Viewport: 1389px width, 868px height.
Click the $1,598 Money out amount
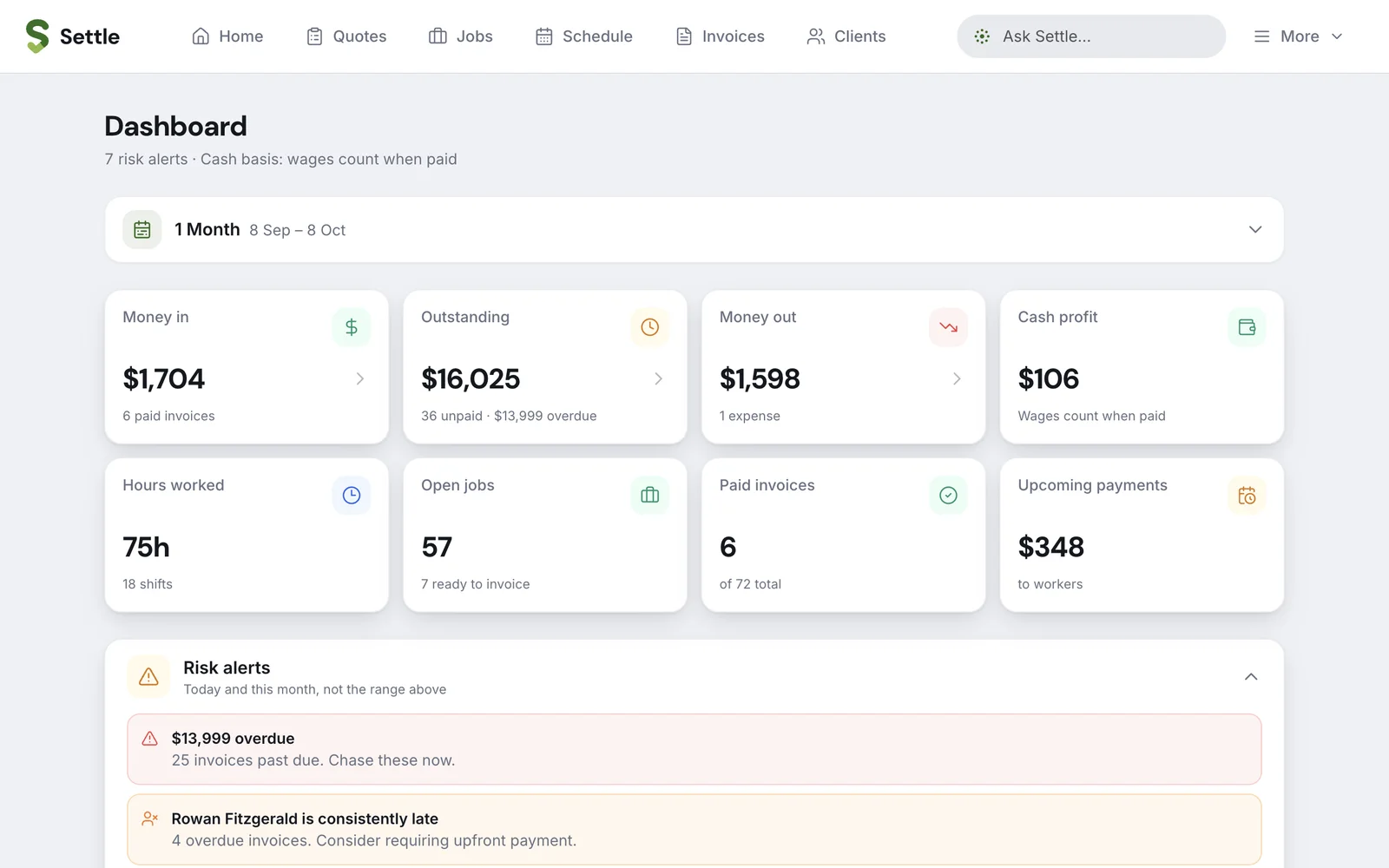(760, 378)
